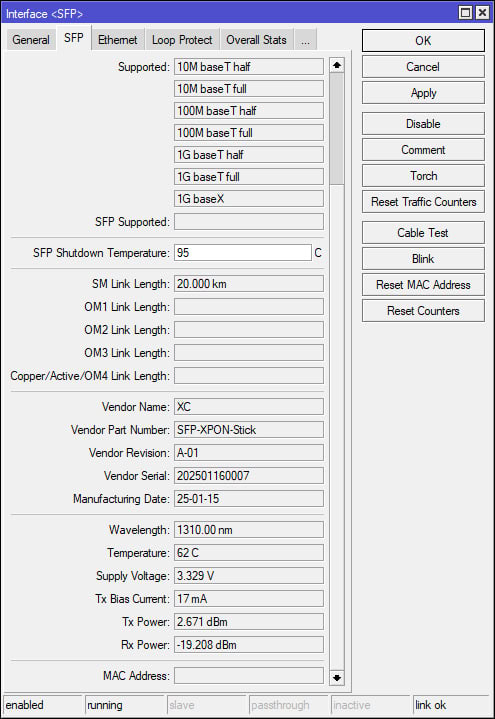This screenshot has height=719, width=495.
Task: Select the 100M baseT half entry
Action: pyautogui.click(x=249, y=111)
